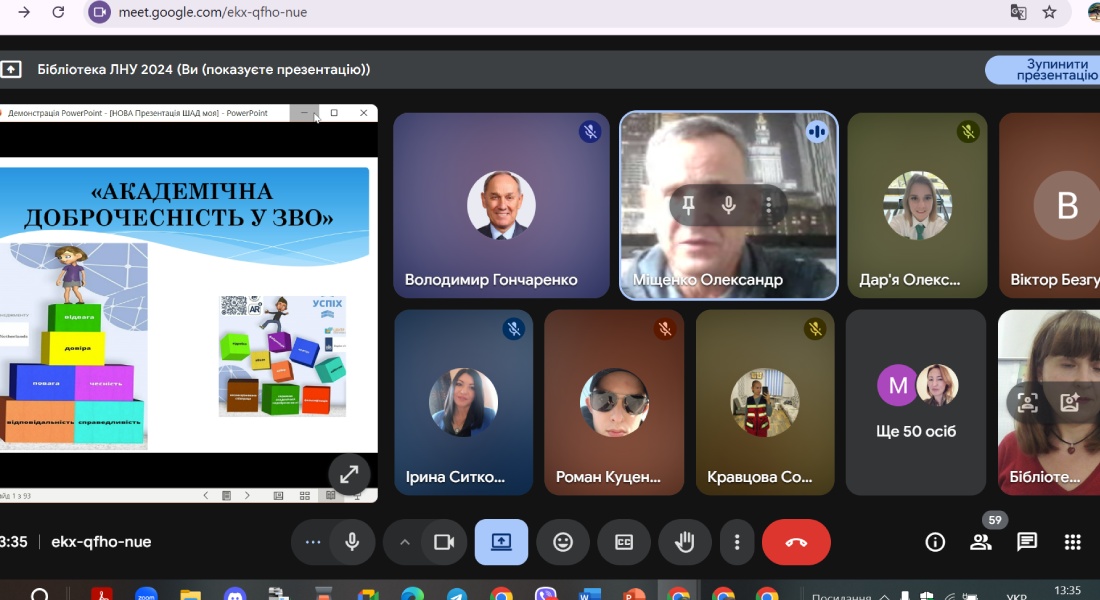Screen dimensions: 1100x600
Task: Open the three-dot more options menu
Action: 737,542
